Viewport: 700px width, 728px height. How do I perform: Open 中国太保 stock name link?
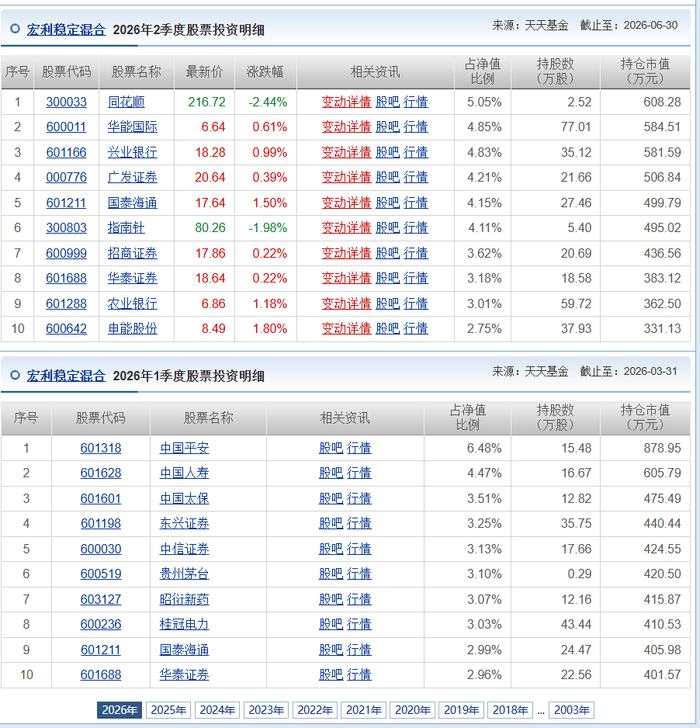tap(184, 499)
